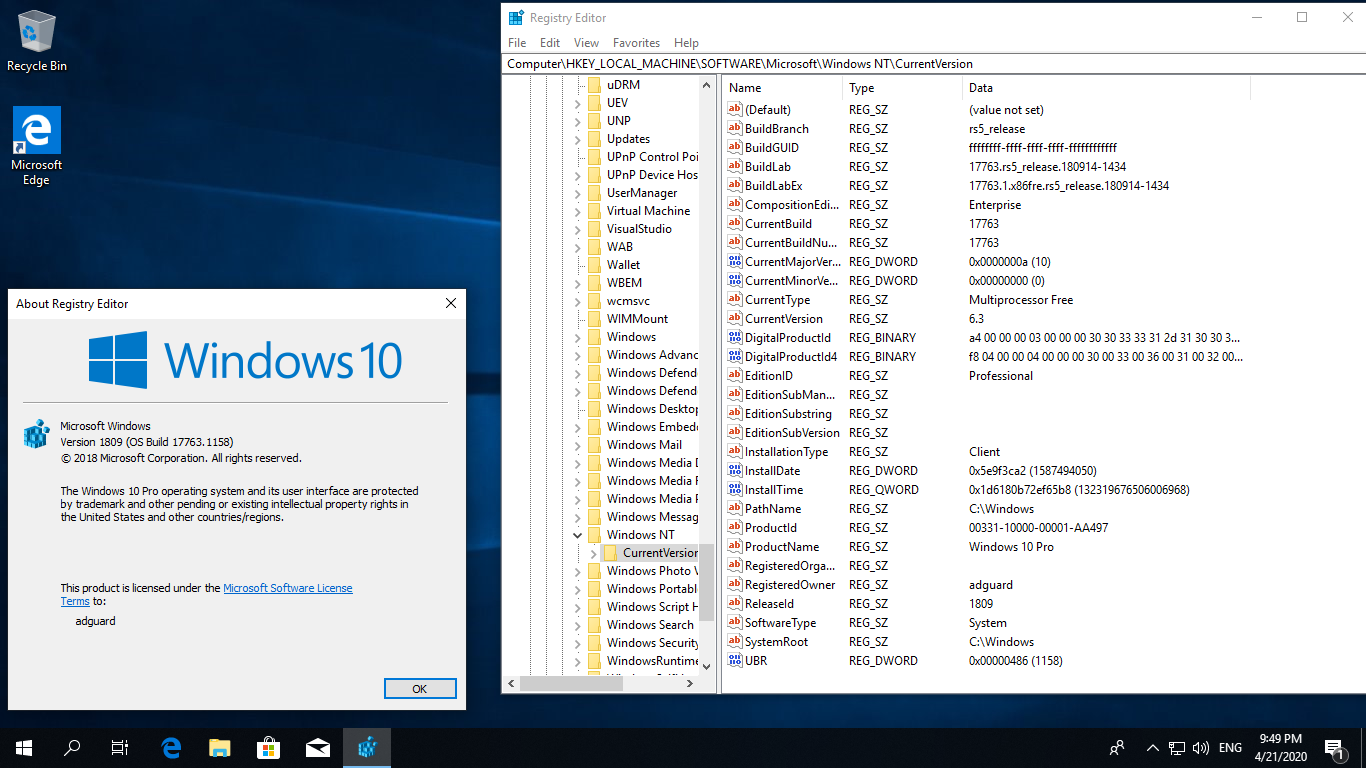Open Task View on taskbar

pos(120,747)
